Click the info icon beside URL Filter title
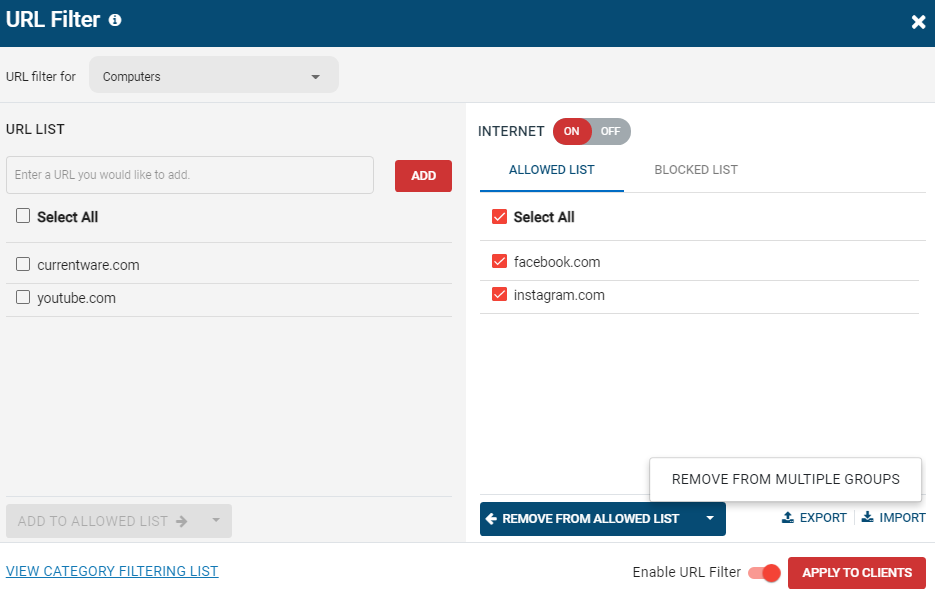Viewport: 935px width, 598px height. coord(115,20)
